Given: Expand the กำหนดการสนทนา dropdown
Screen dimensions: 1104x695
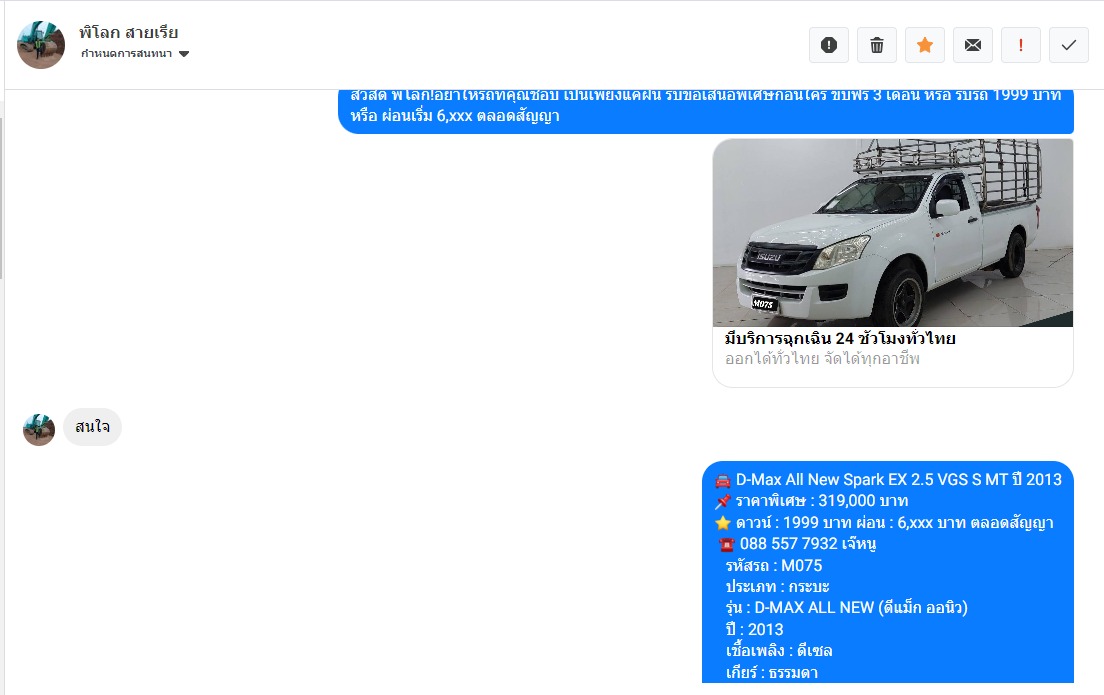Looking at the screenshot, I should [134, 54].
